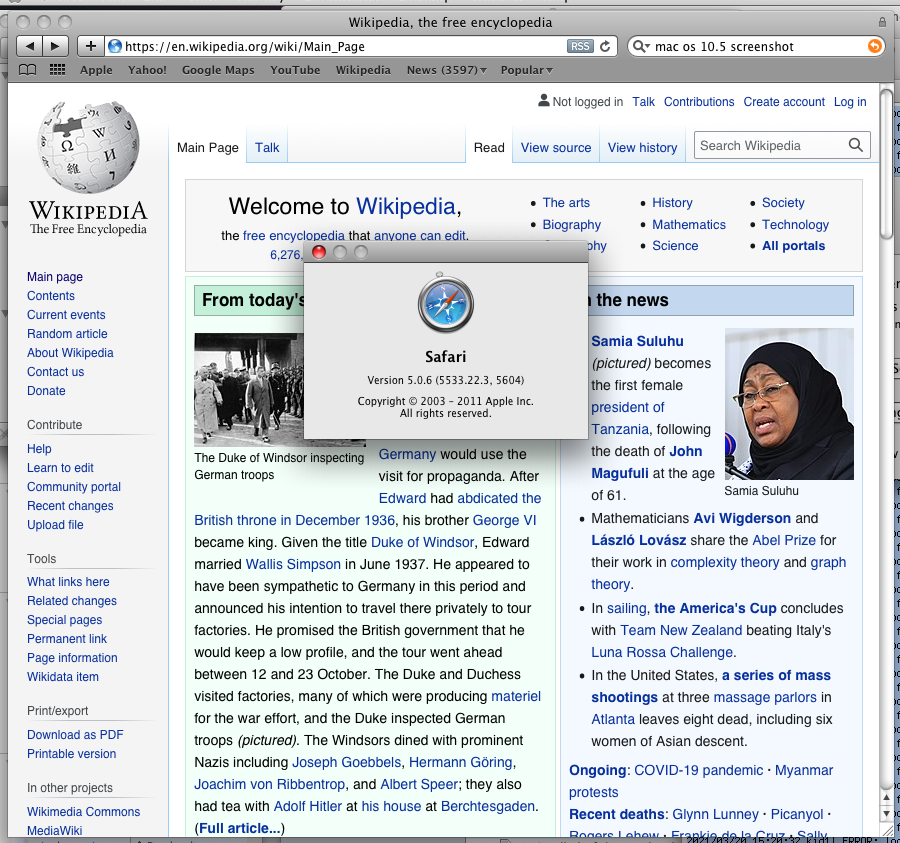900x843 pixels.
Task: Click the Wikipedia globe logo
Action: click(88, 147)
